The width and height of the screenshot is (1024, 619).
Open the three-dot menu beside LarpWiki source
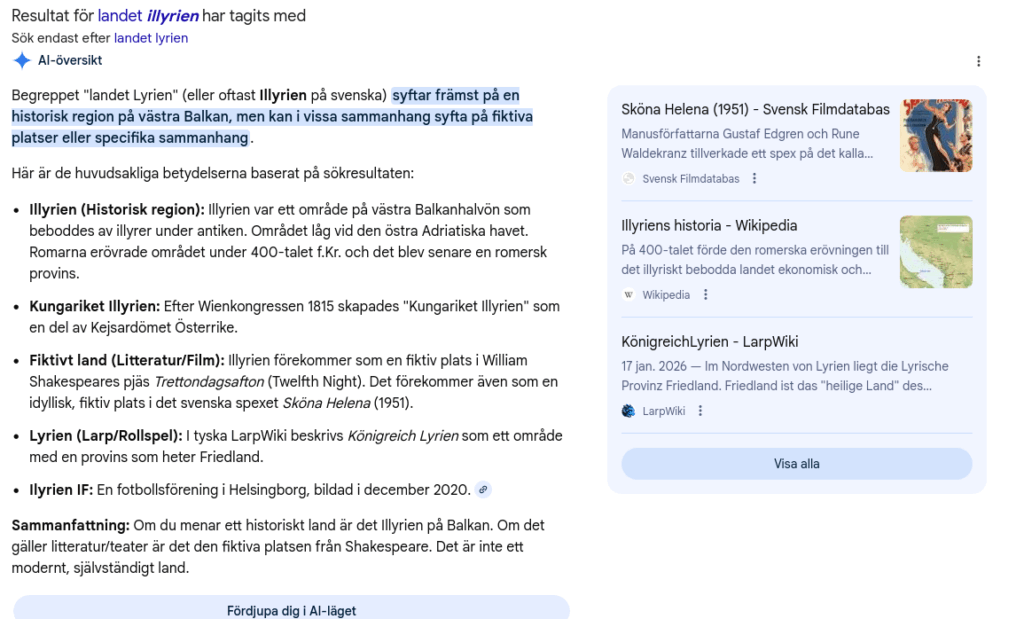tap(701, 411)
